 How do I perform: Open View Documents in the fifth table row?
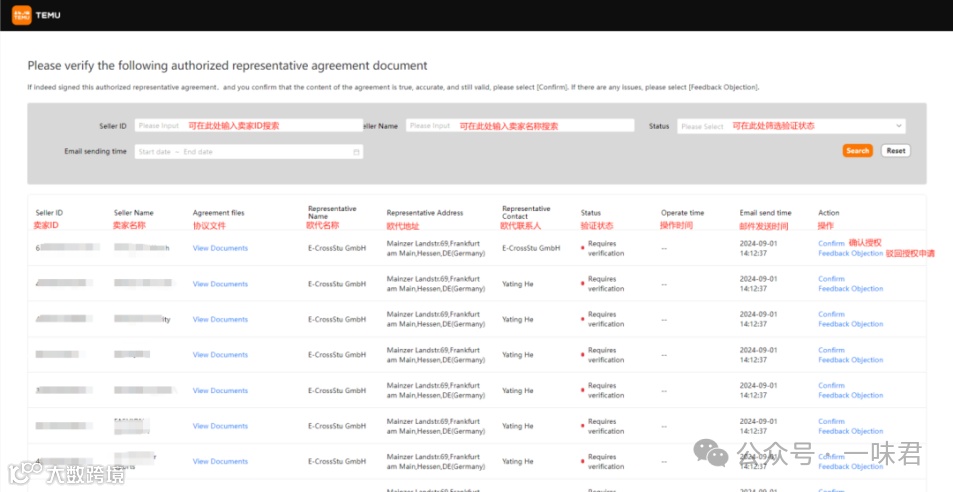[x=220, y=390]
